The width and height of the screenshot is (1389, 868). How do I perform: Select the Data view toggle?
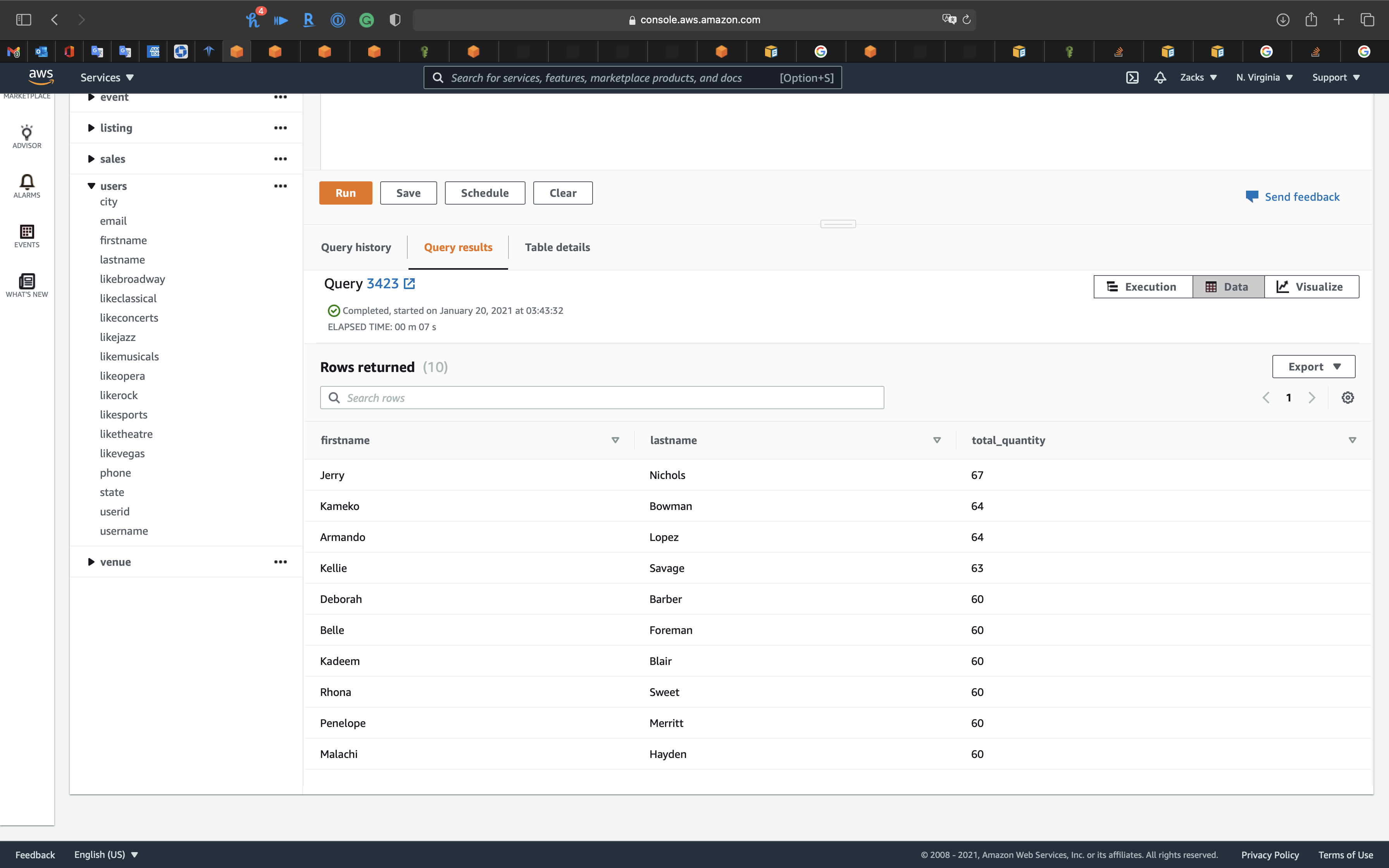tap(1228, 286)
